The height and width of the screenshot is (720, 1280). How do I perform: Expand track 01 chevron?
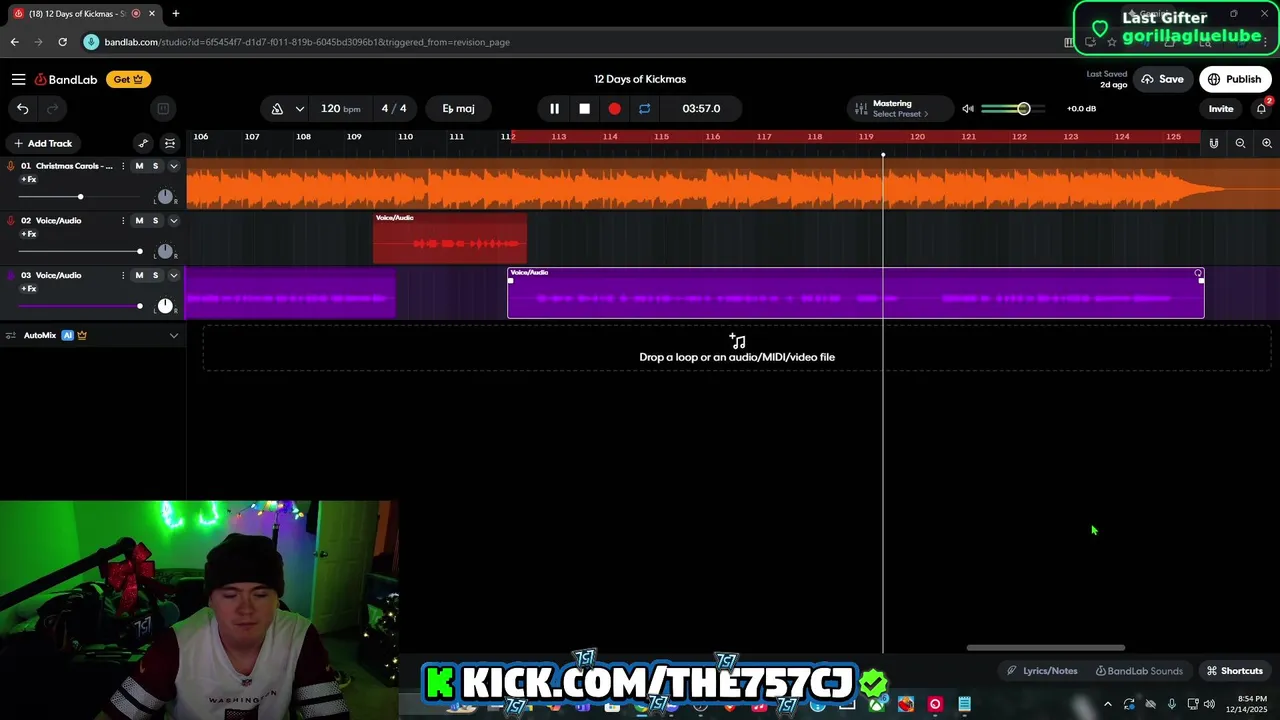coord(173,166)
